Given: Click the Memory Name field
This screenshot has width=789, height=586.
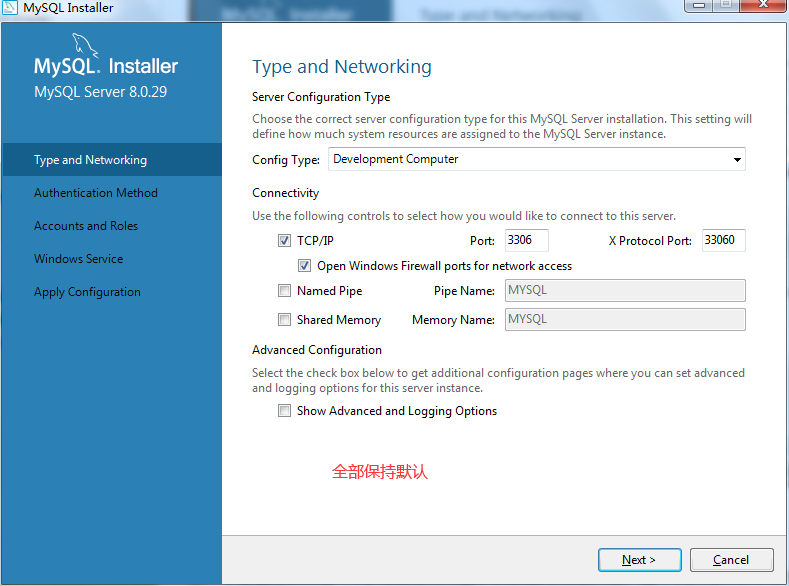Looking at the screenshot, I should pyautogui.click(x=625, y=320).
